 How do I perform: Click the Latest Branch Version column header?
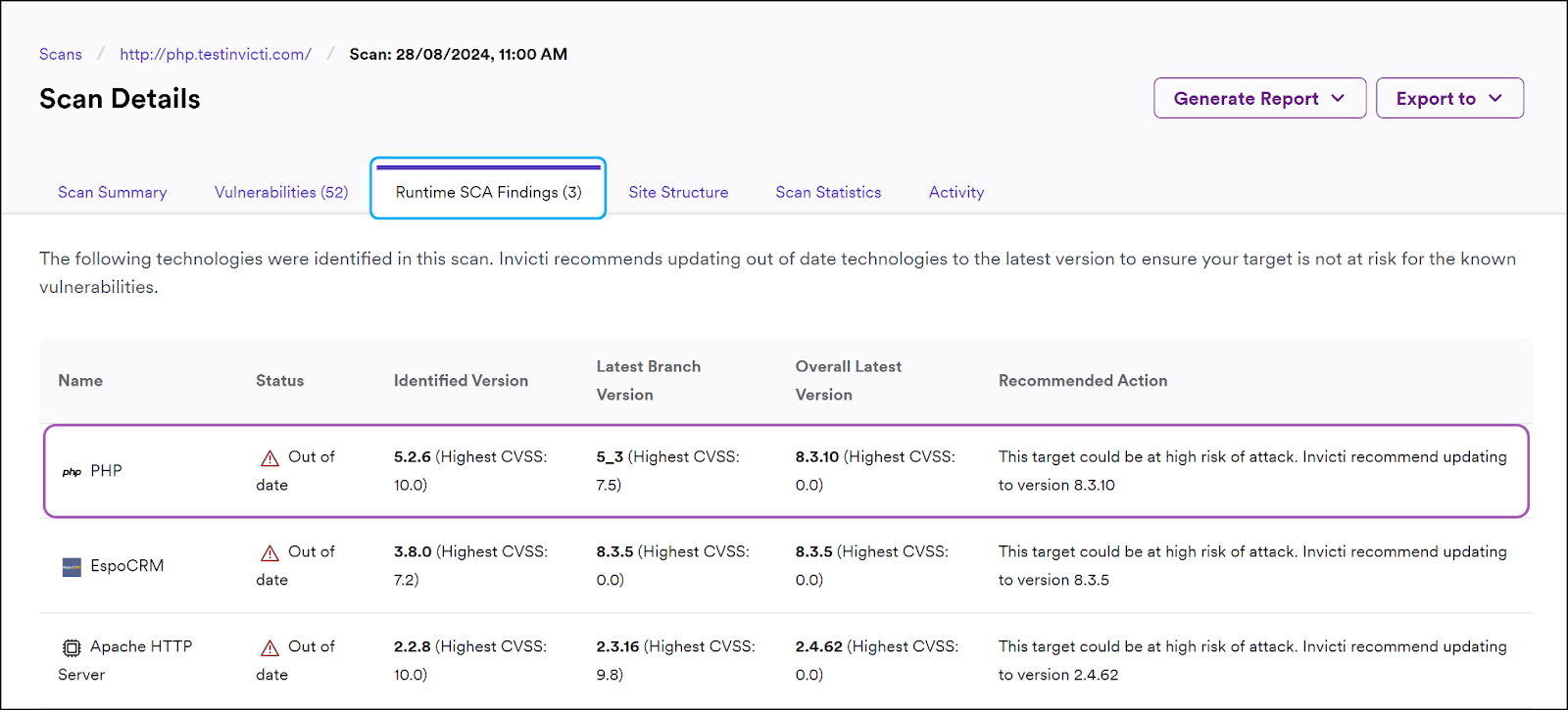click(x=649, y=380)
